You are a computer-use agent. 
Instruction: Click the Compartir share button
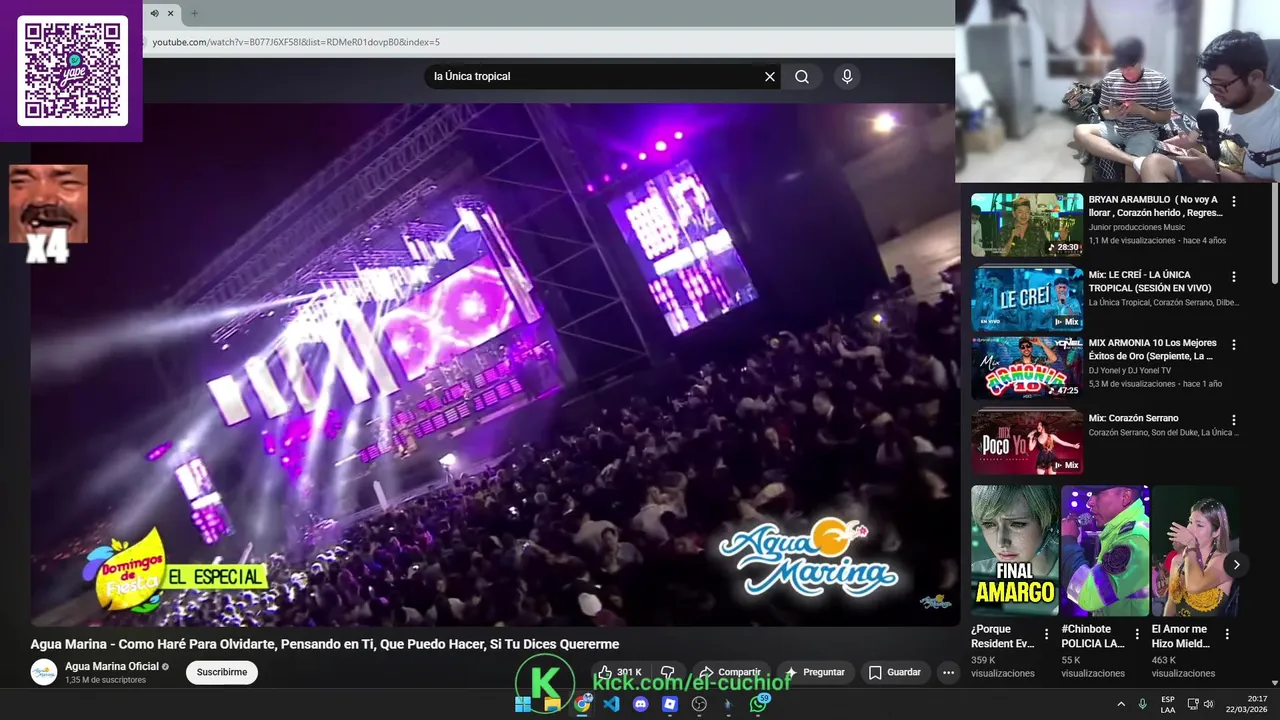[729, 672]
